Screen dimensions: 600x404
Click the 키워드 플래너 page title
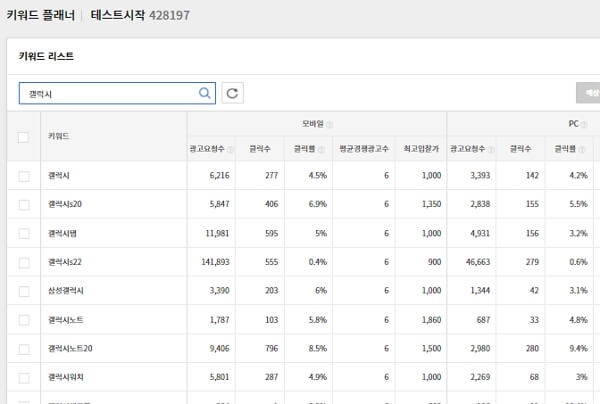pyautogui.click(x=41, y=15)
